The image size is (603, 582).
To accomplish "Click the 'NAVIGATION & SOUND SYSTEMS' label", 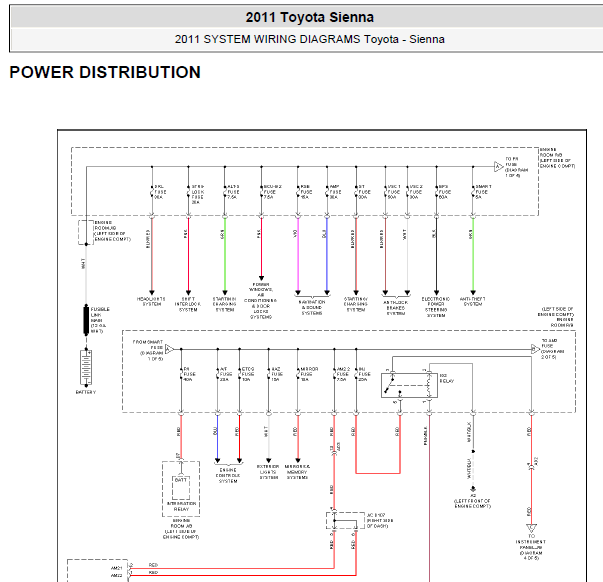I will tap(312, 307).
